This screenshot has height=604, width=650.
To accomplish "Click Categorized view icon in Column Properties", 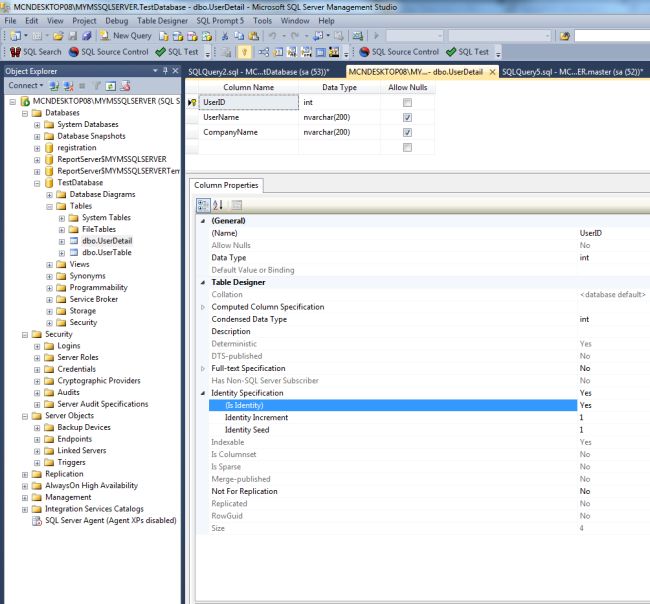I will tap(203, 205).
